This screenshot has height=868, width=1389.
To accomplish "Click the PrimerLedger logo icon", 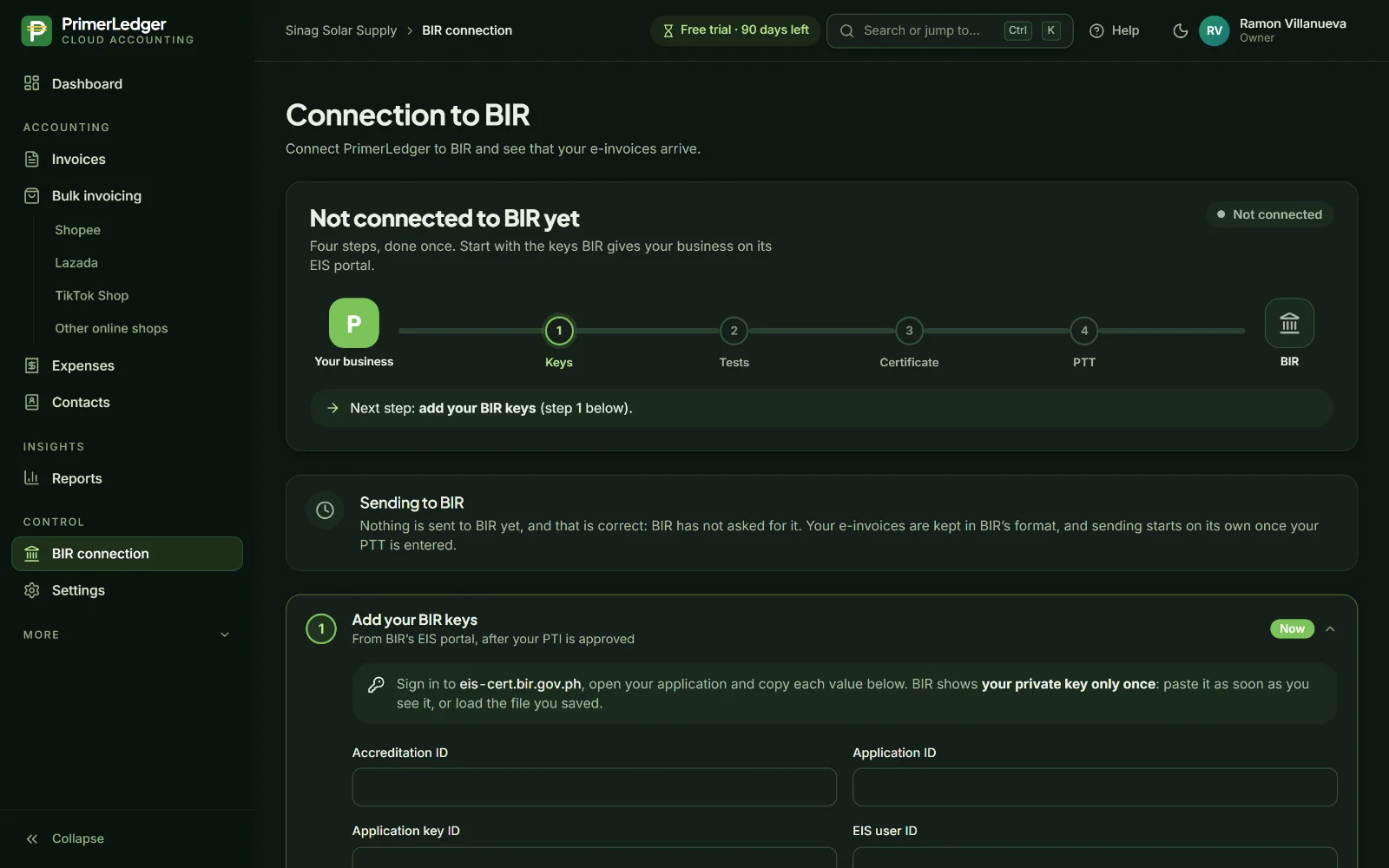I will tap(36, 30).
